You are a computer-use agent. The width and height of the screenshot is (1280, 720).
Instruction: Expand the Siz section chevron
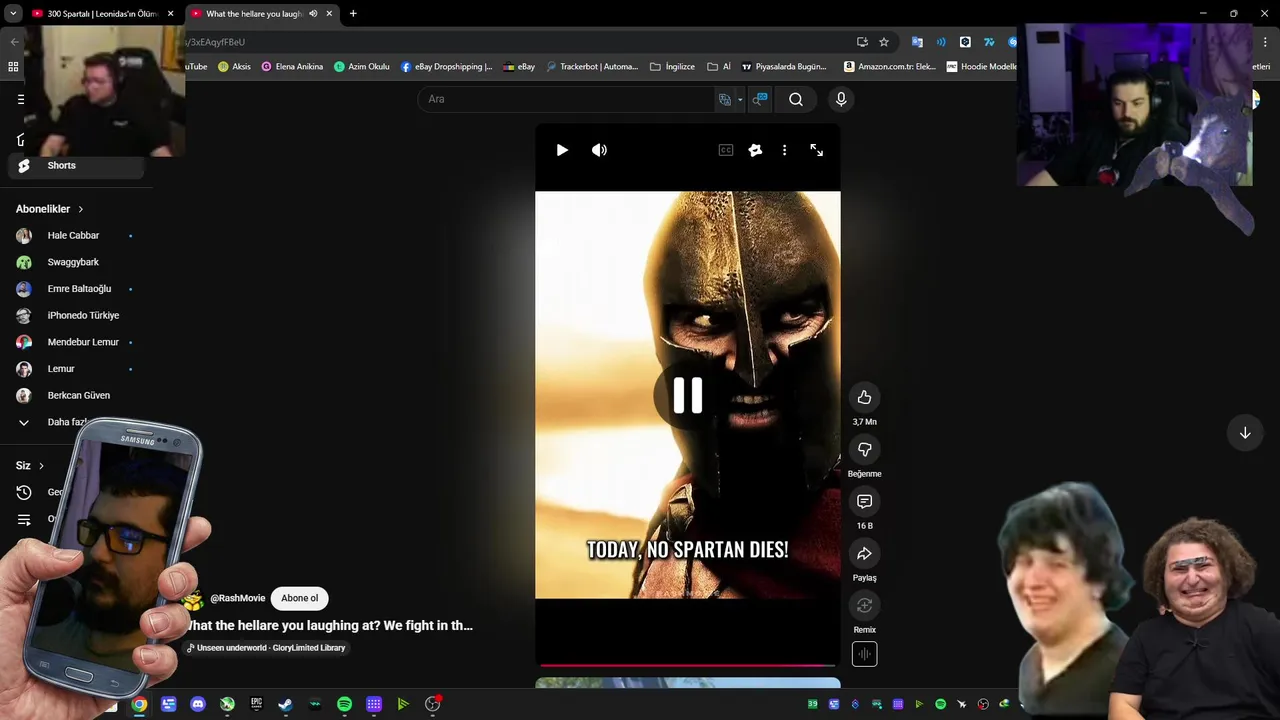41,466
